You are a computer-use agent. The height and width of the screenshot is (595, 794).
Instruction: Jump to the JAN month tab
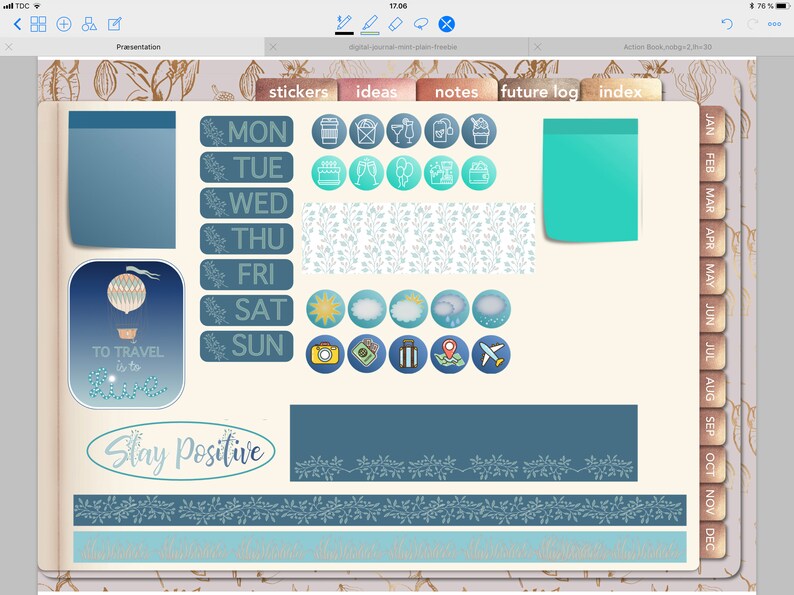point(712,125)
